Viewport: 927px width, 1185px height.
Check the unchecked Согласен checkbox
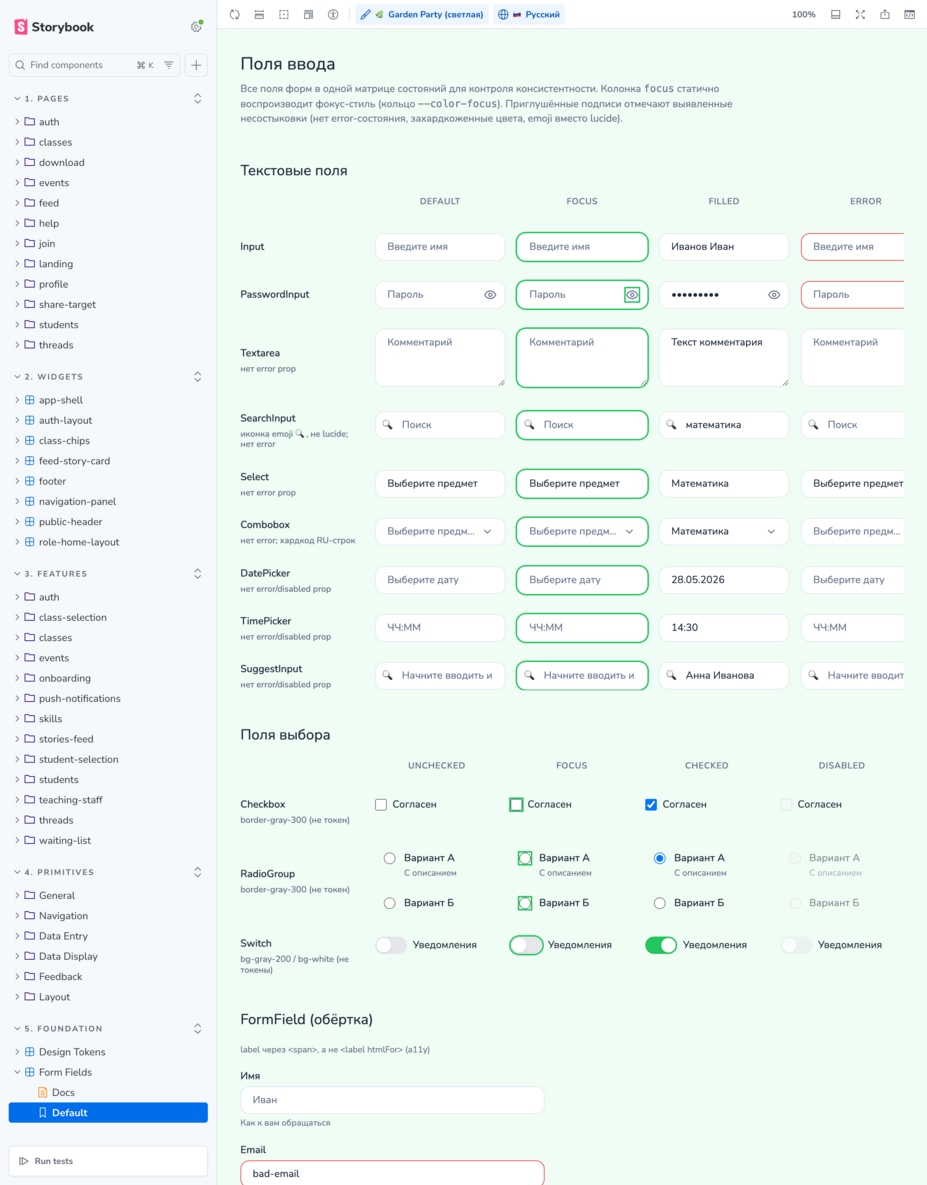[381, 805]
